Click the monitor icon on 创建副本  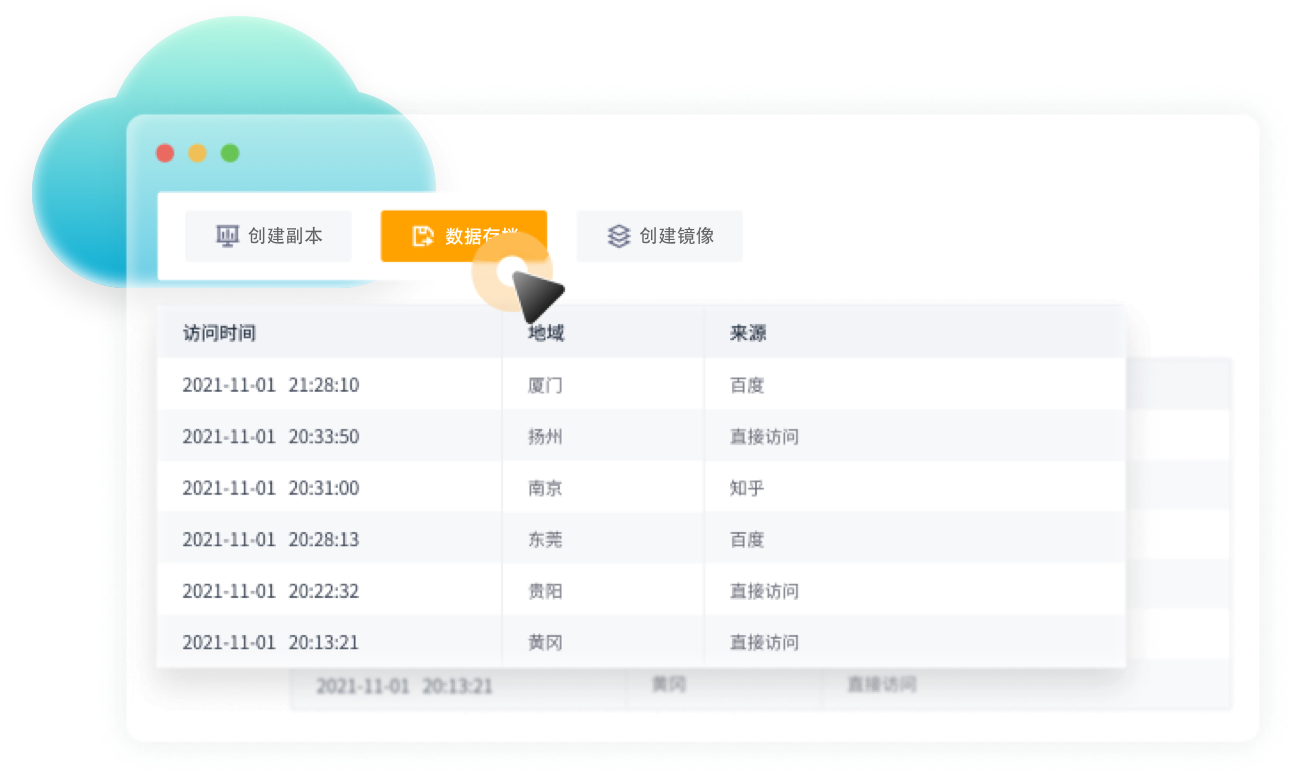(227, 236)
